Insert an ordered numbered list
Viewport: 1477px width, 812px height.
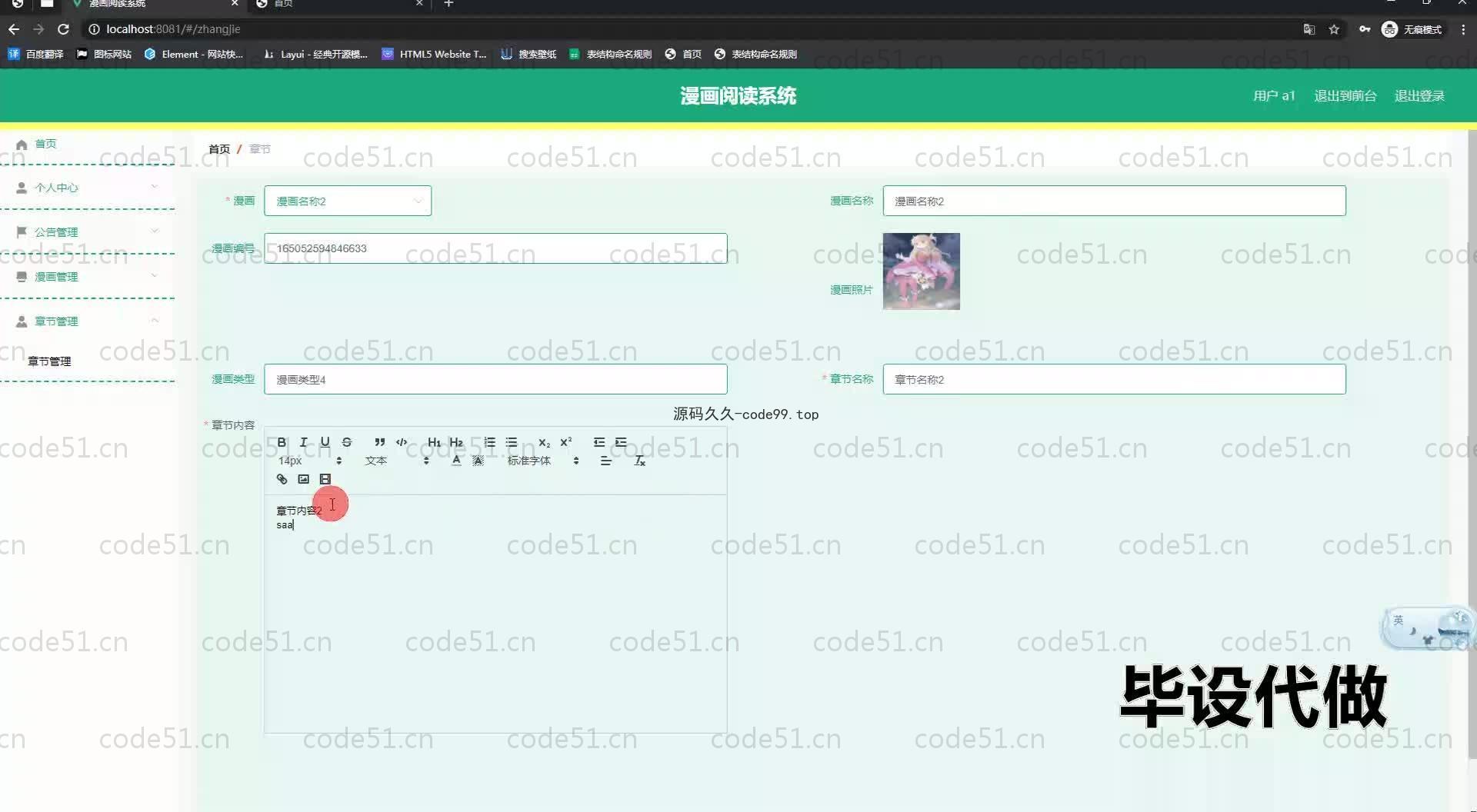click(x=489, y=442)
